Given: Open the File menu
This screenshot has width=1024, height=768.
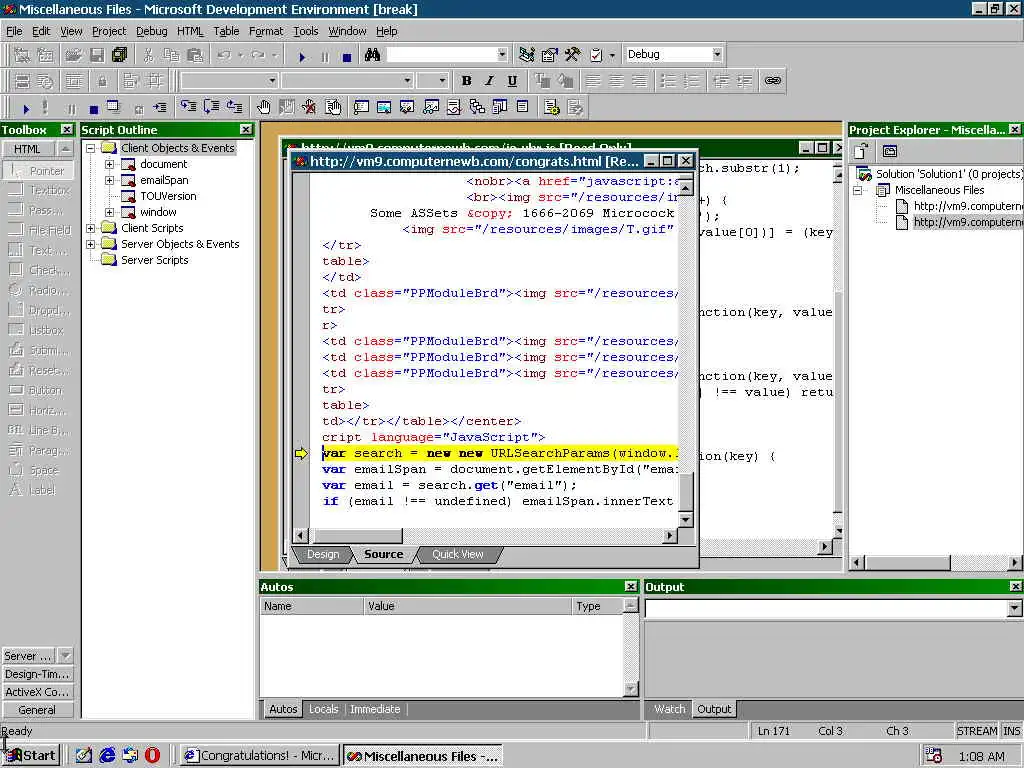Looking at the screenshot, I should coord(14,31).
